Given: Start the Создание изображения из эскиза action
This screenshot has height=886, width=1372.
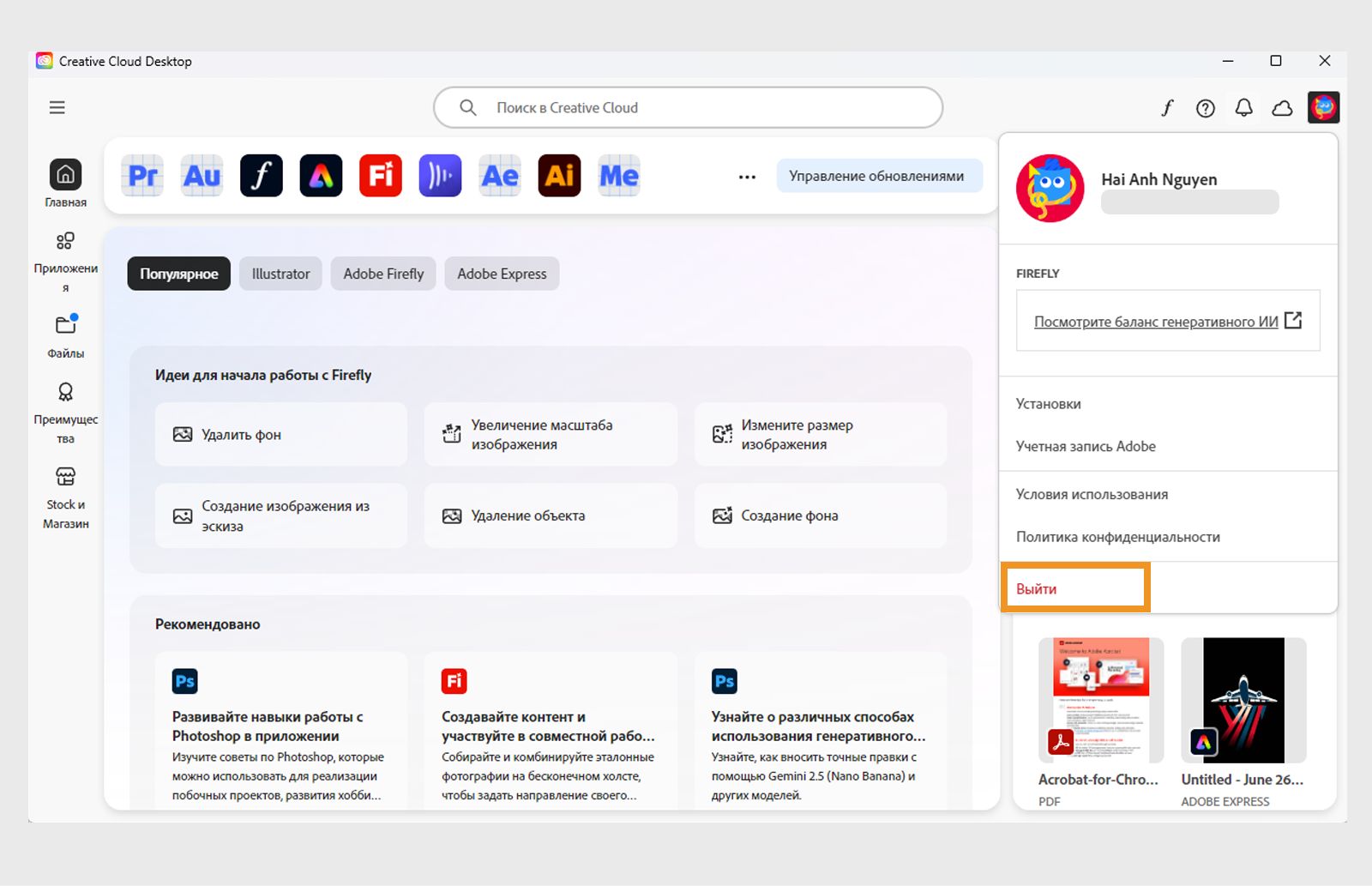Looking at the screenshot, I should [x=281, y=515].
